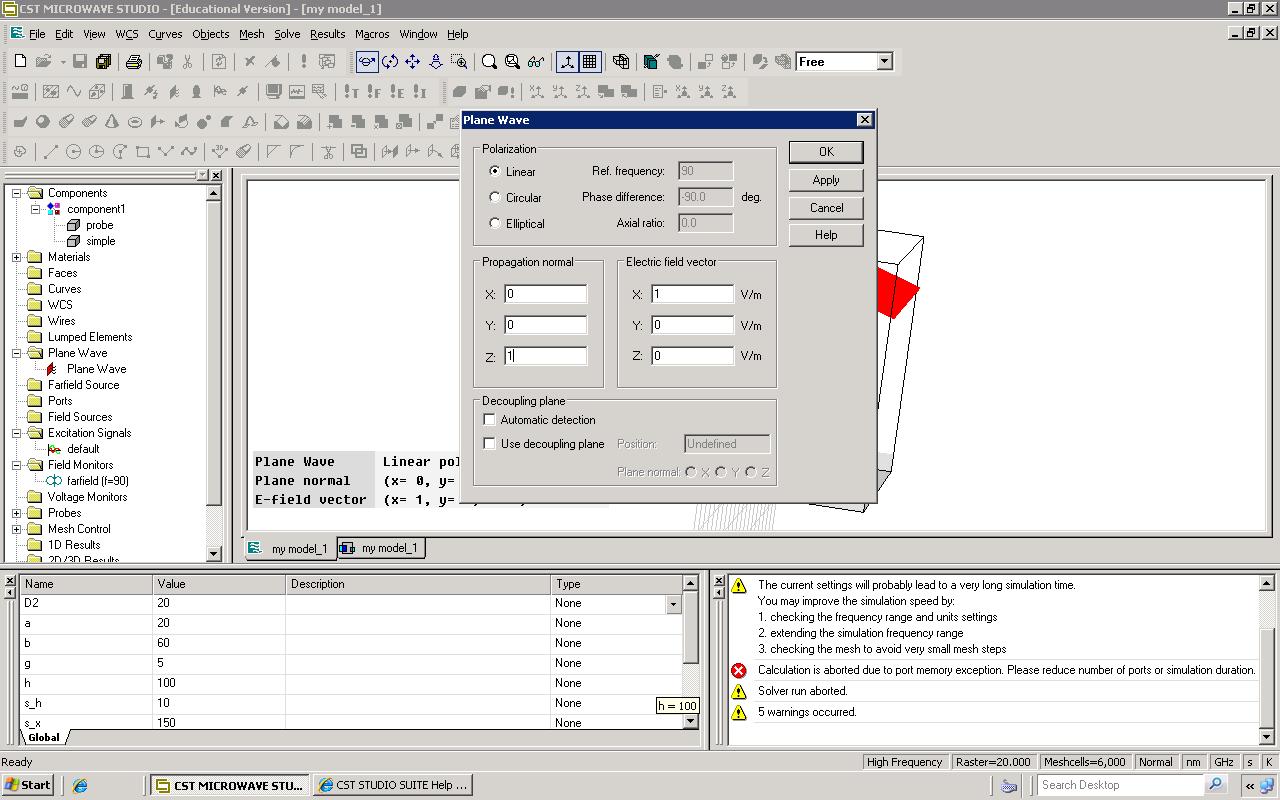Click the circle curve tool icon

coord(73,152)
